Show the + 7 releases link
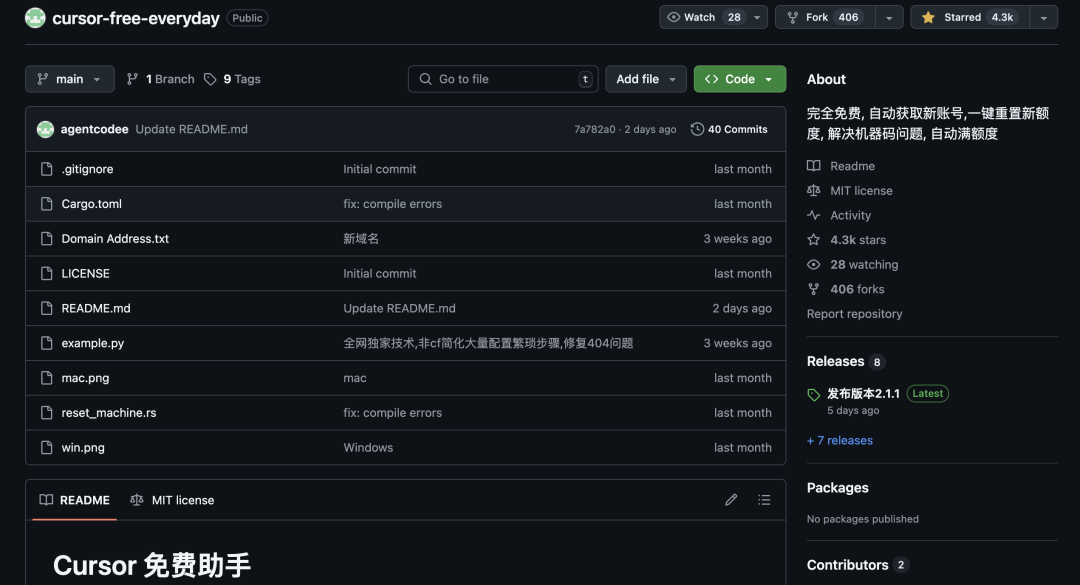The height and width of the screenshot is (585, 1080). [x=840, y=440]
